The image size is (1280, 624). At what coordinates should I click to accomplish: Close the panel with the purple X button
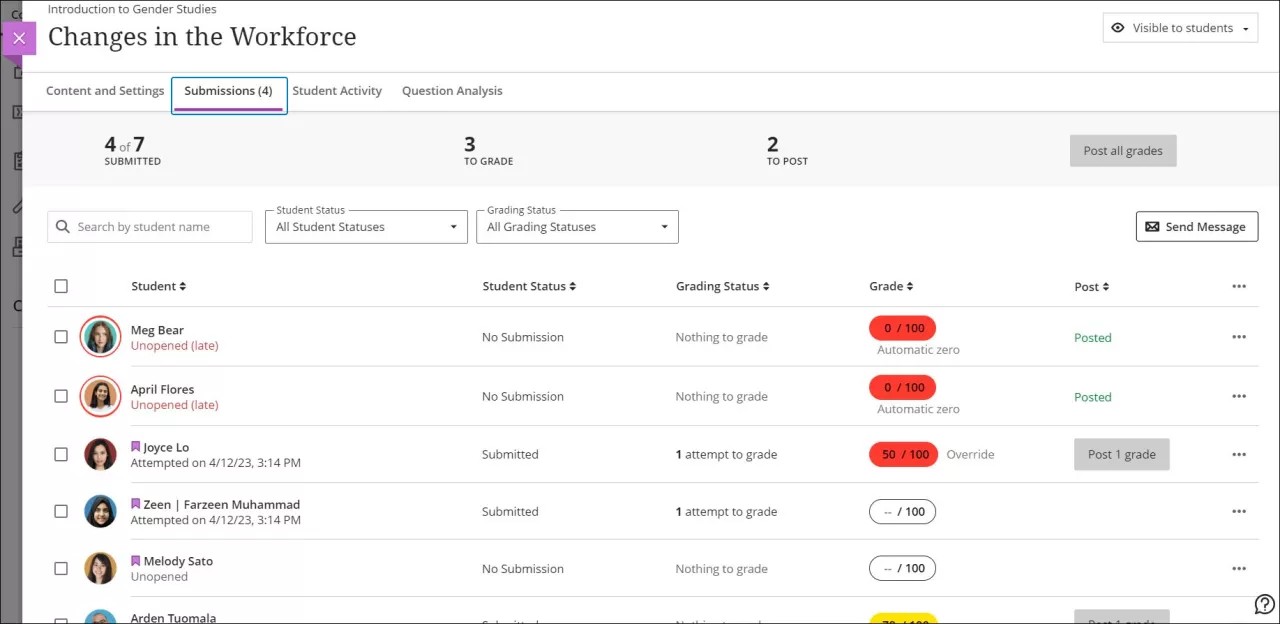click(x=19, y=39)
